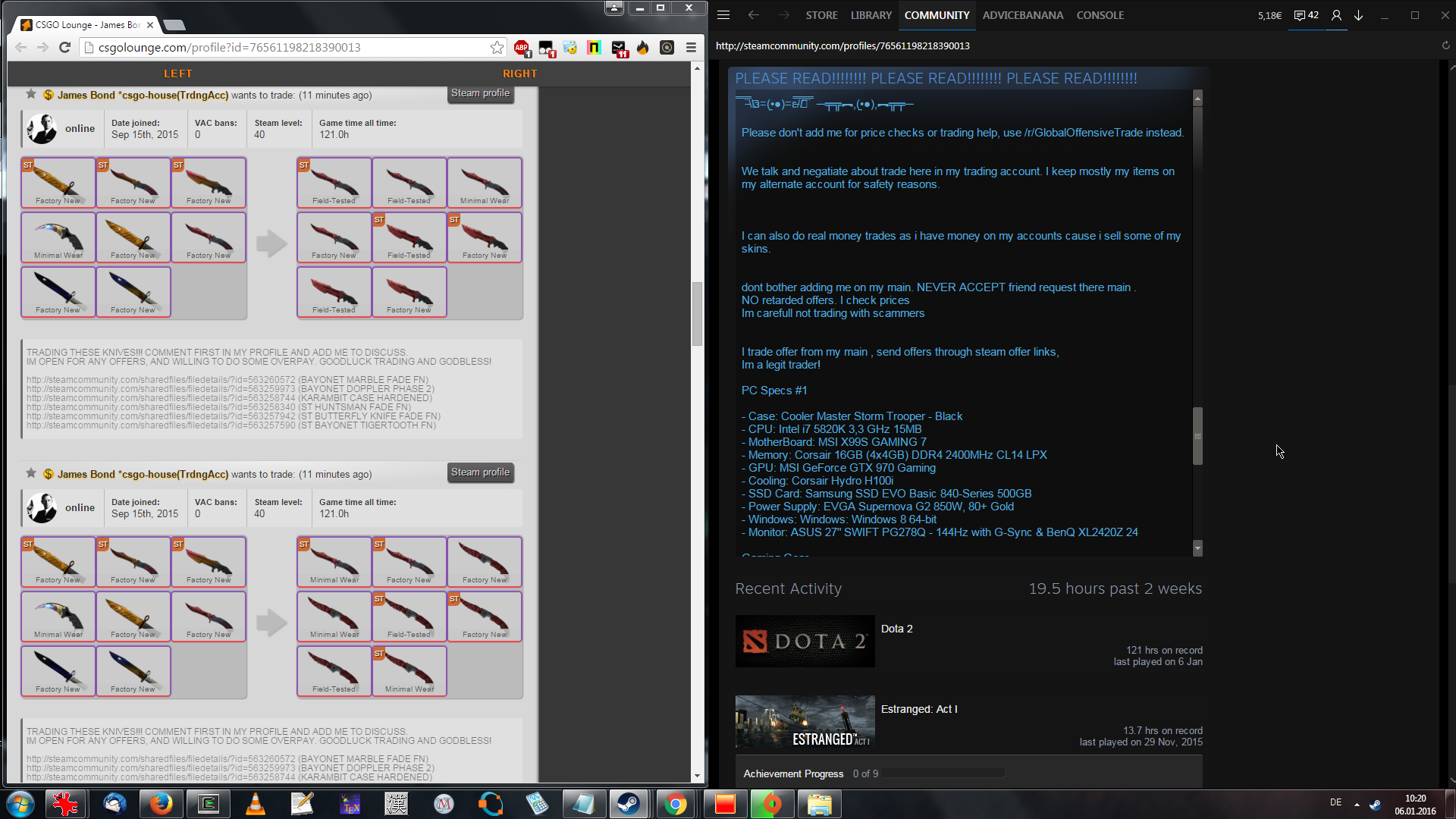The width and height of the screenshot is (1456, 819).
Task: Open the Chrome hamburger menu
Action: pos(691,48)
